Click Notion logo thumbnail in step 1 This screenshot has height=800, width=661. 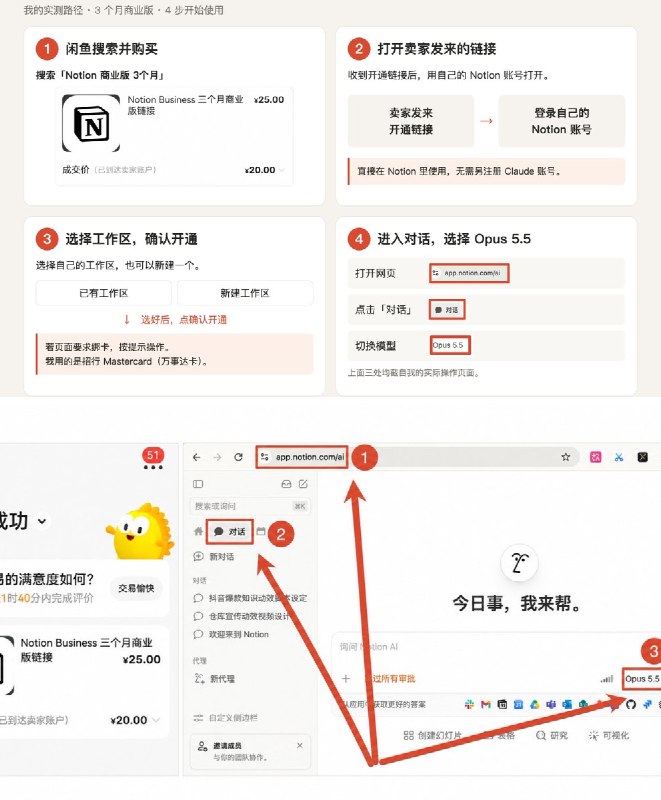point(91,123)
